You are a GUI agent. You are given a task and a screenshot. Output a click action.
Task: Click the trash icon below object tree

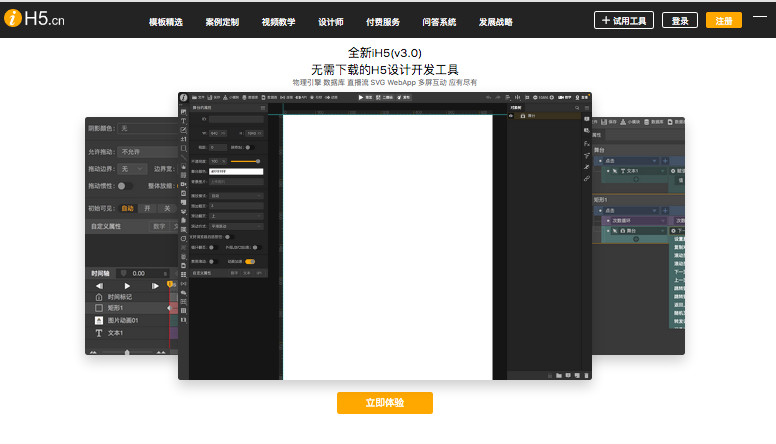[586, 376]
